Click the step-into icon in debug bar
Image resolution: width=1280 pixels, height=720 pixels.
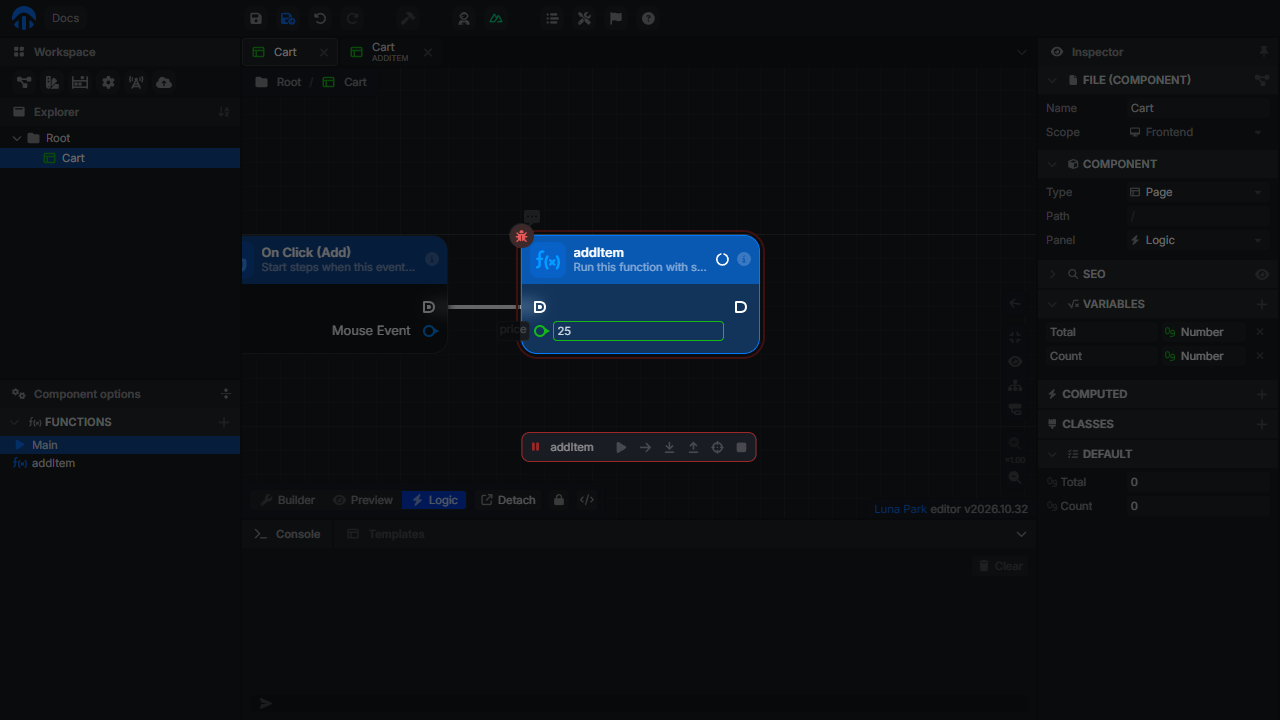click(669, 447)
